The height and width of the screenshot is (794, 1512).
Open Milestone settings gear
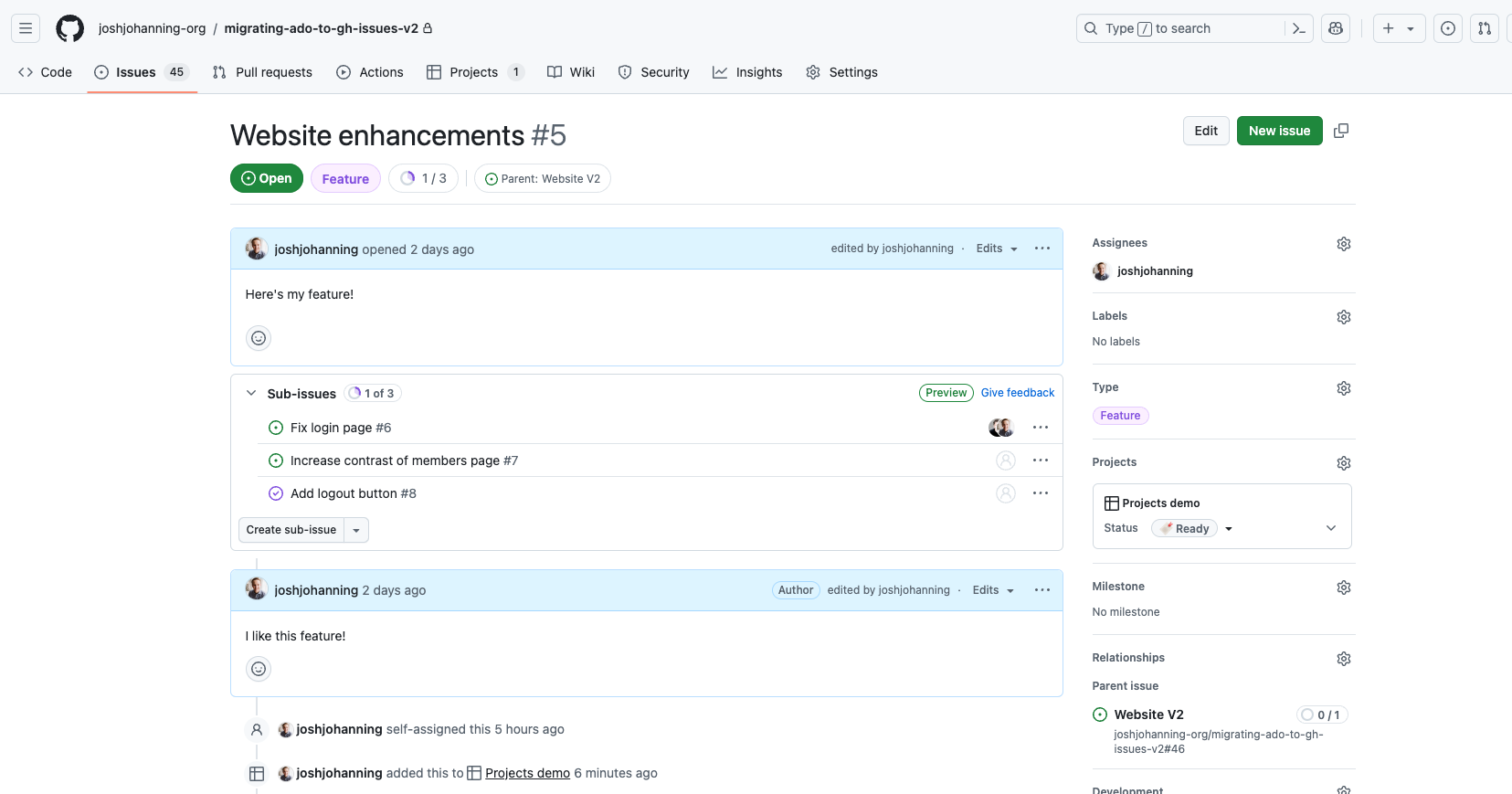coord(1343,588)
